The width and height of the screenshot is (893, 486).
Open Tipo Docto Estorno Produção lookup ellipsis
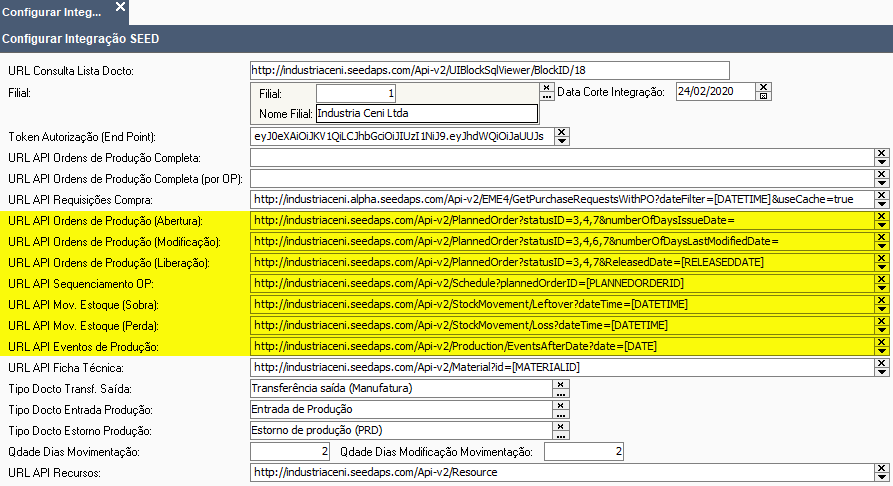(560, 435)
